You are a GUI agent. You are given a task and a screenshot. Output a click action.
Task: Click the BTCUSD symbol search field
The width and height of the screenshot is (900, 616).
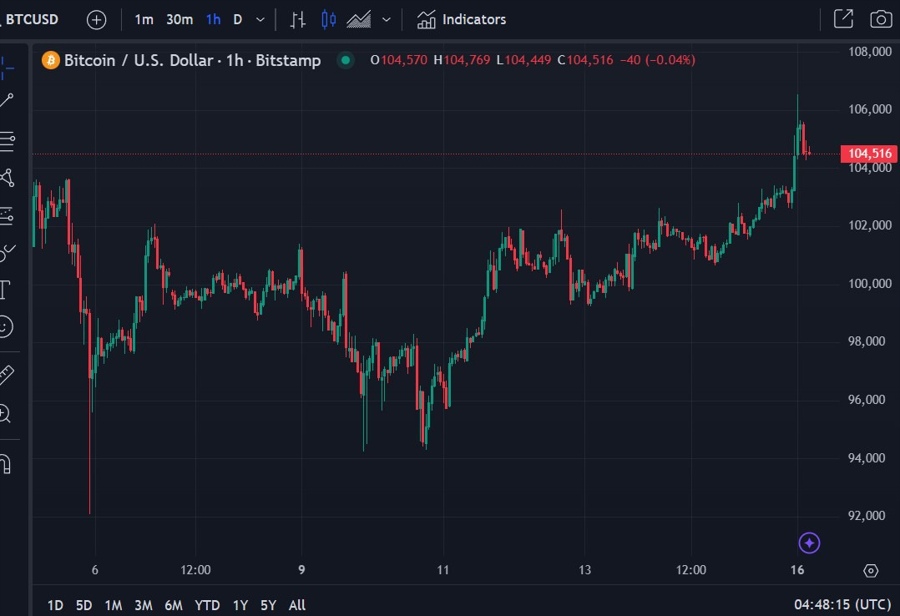coord(32,20)
